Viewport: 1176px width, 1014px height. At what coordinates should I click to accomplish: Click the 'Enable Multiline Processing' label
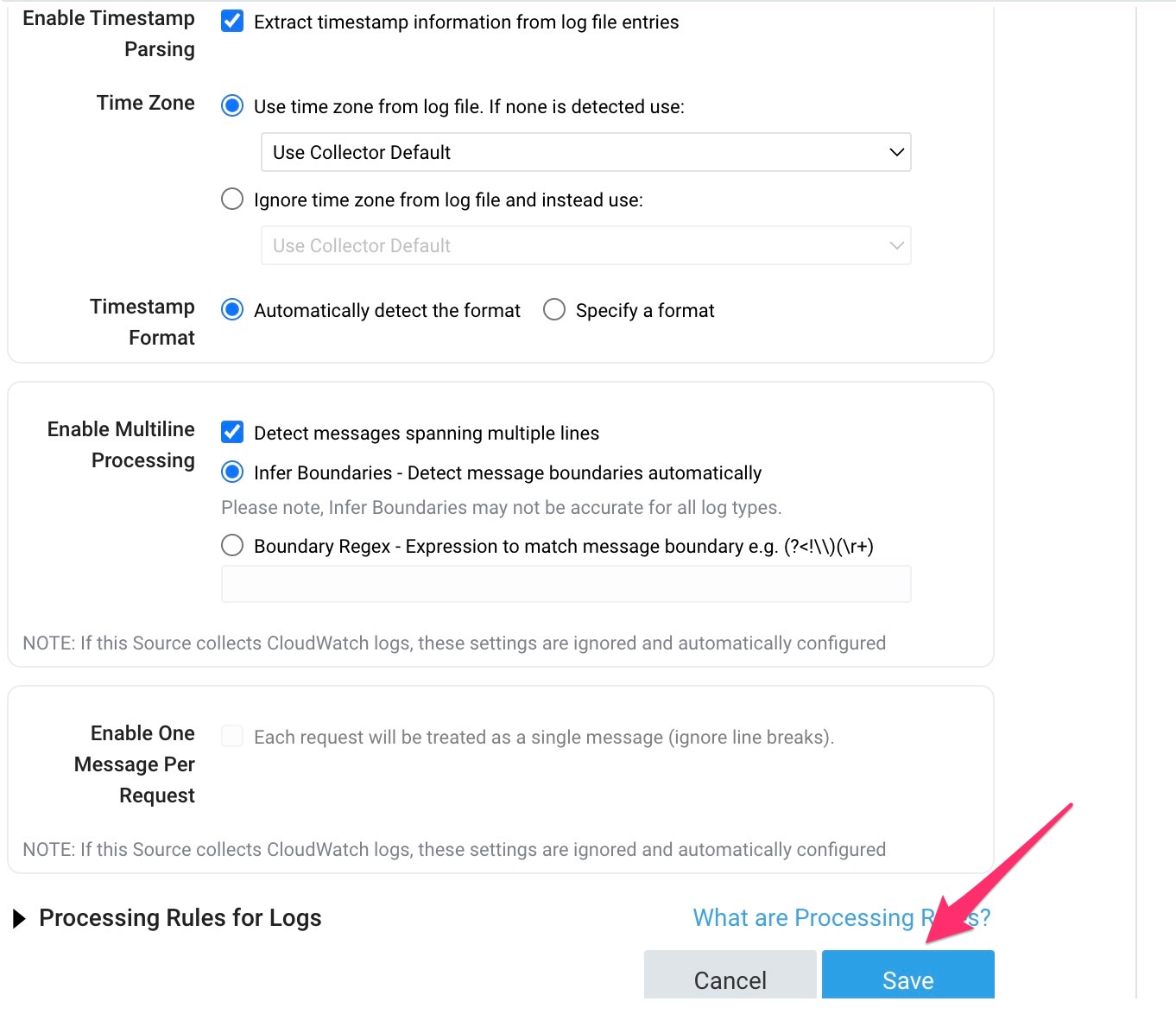point(120,444)
